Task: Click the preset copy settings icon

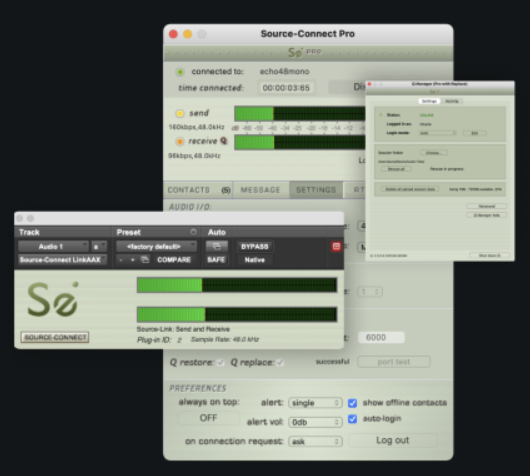Action: point(145,260)
